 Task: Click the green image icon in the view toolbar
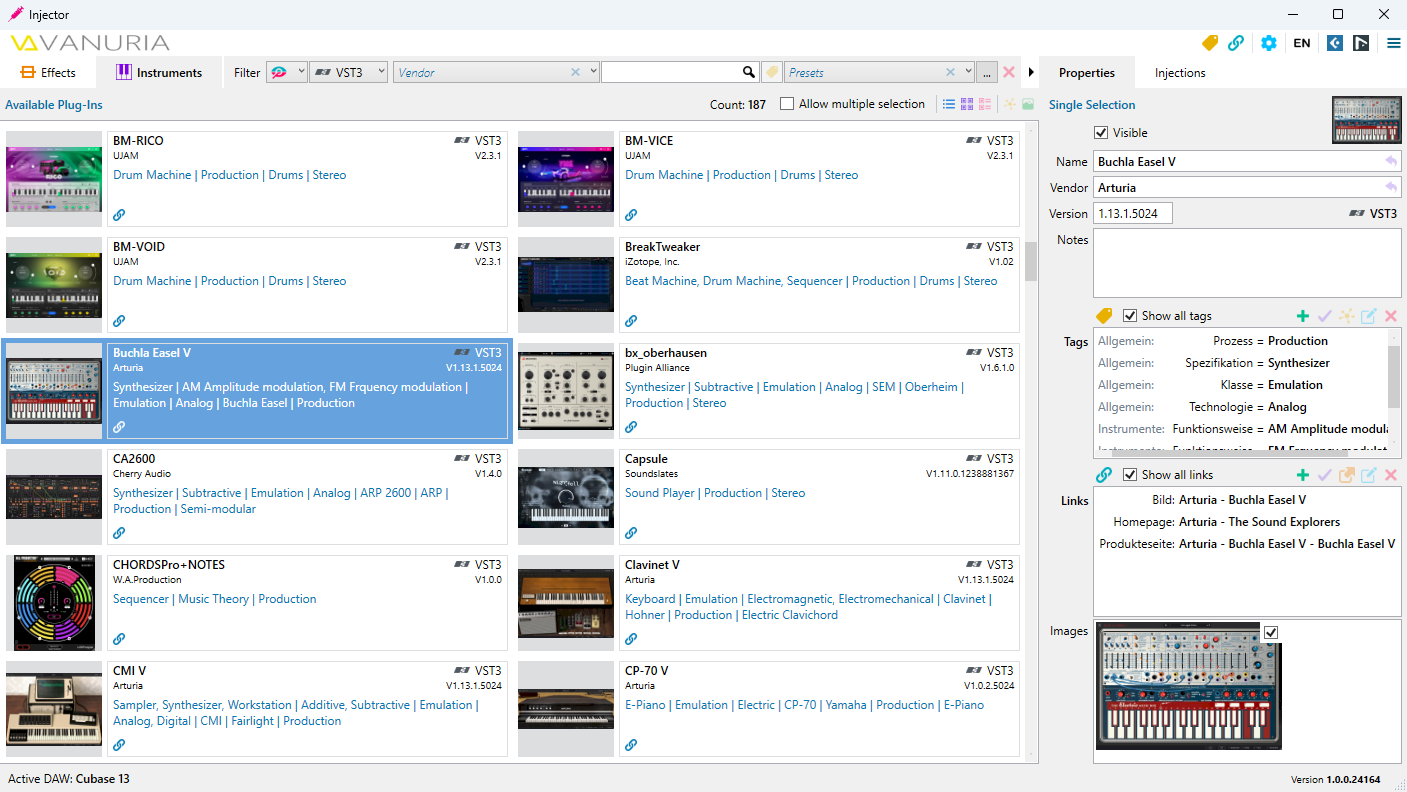tap(1027, 104)
